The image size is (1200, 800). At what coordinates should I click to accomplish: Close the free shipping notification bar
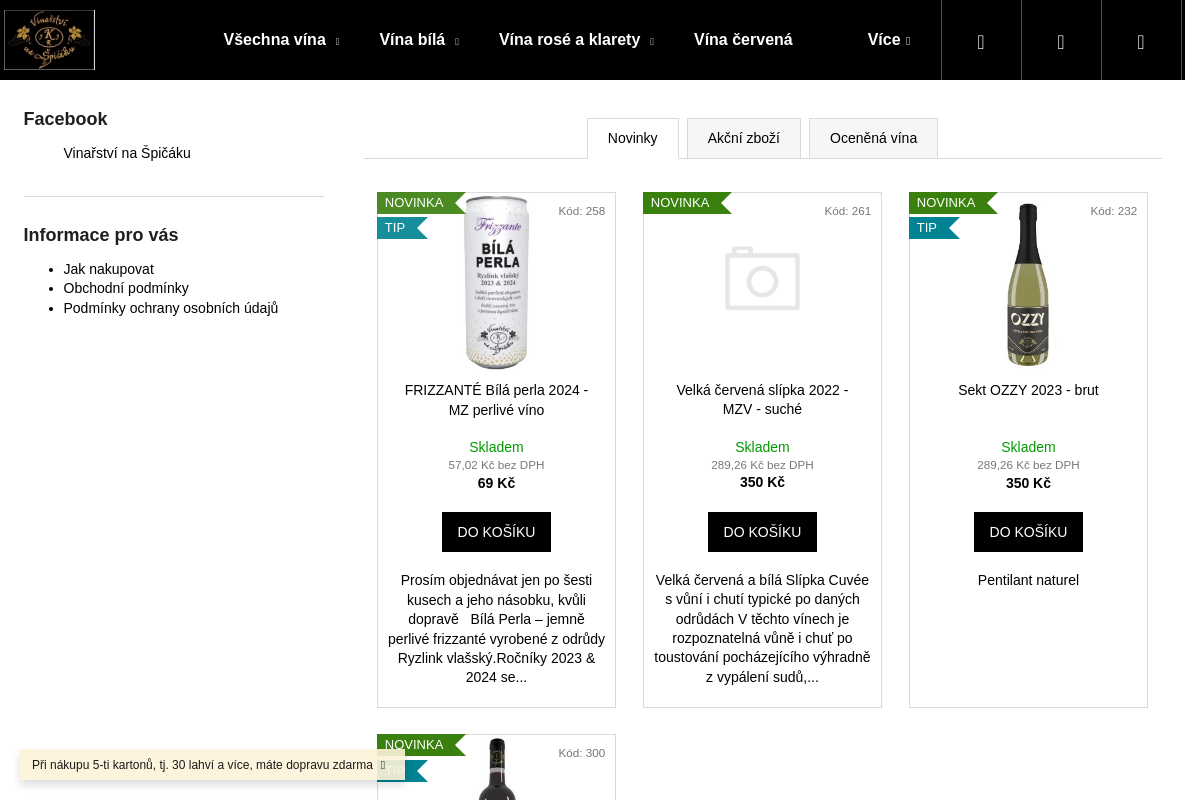(383, 765)
